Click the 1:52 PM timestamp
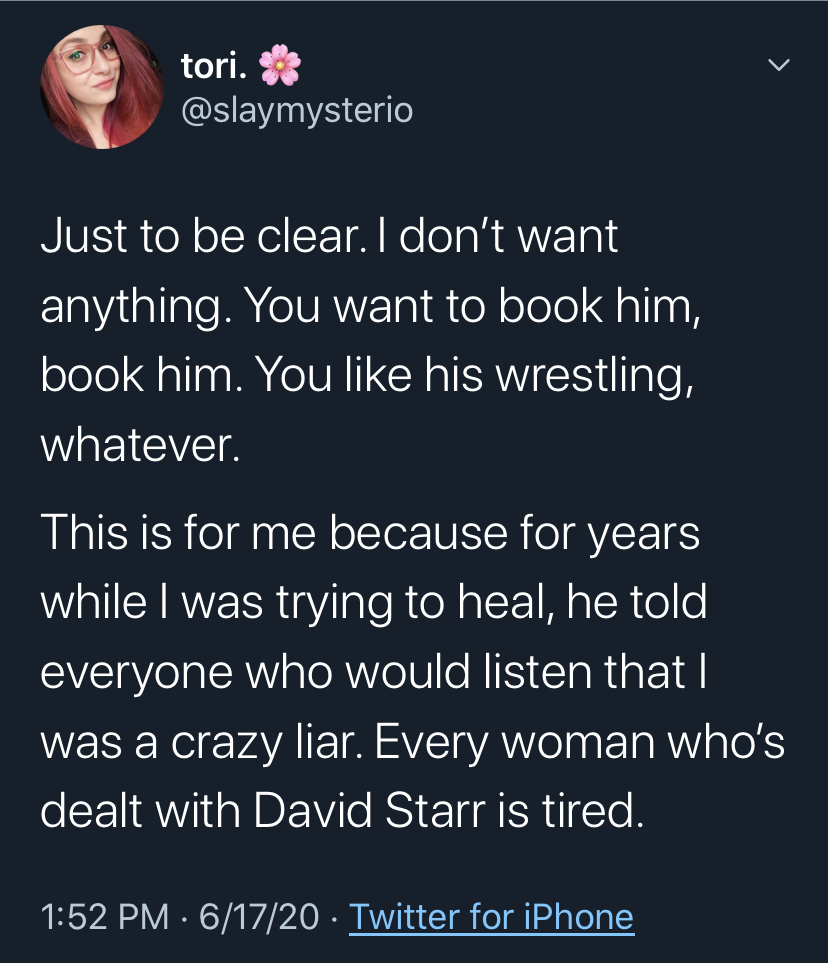Image resolution: width=828 pixels, height=963 pixels. pyautogui.click(x=105, y=917)
